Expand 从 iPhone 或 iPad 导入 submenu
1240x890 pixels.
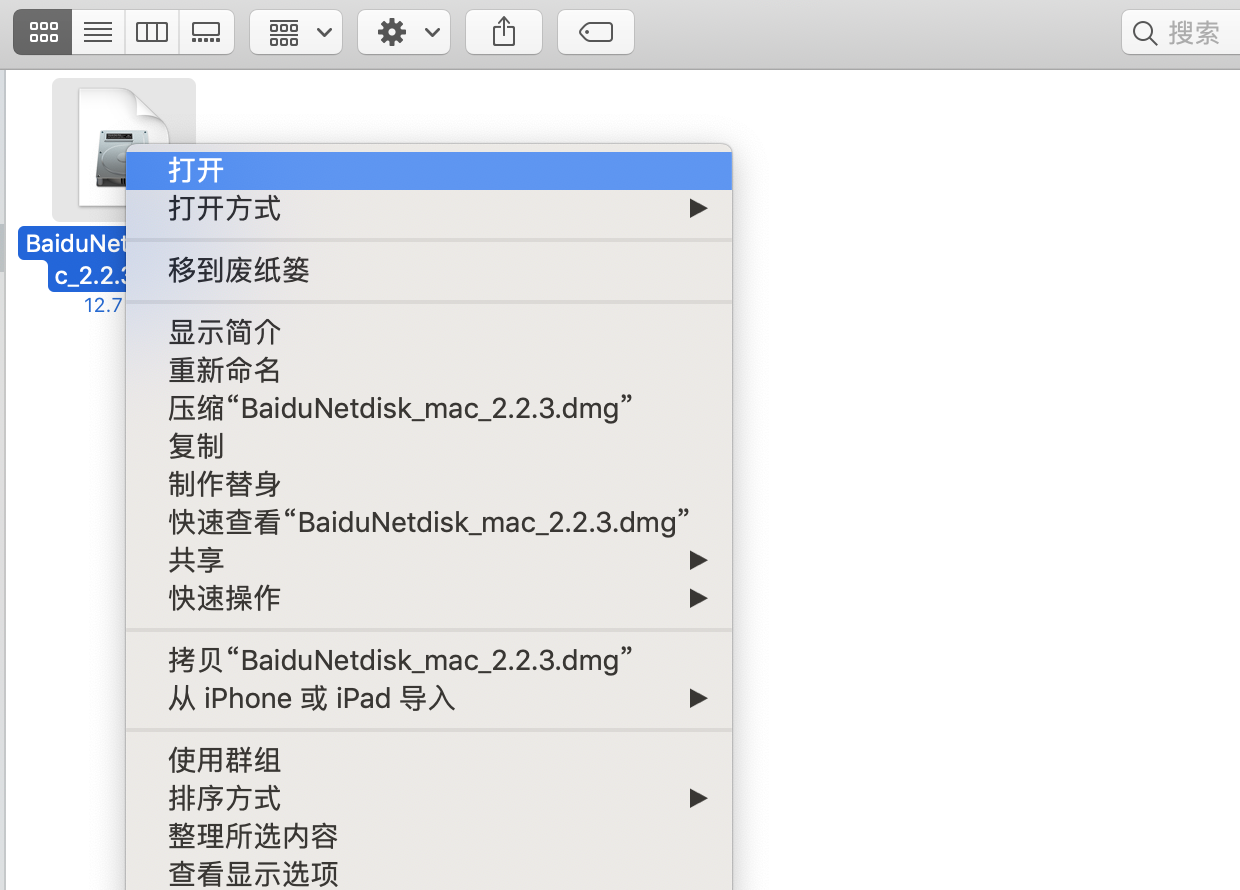pyautogui.click(x=429, y=698)
